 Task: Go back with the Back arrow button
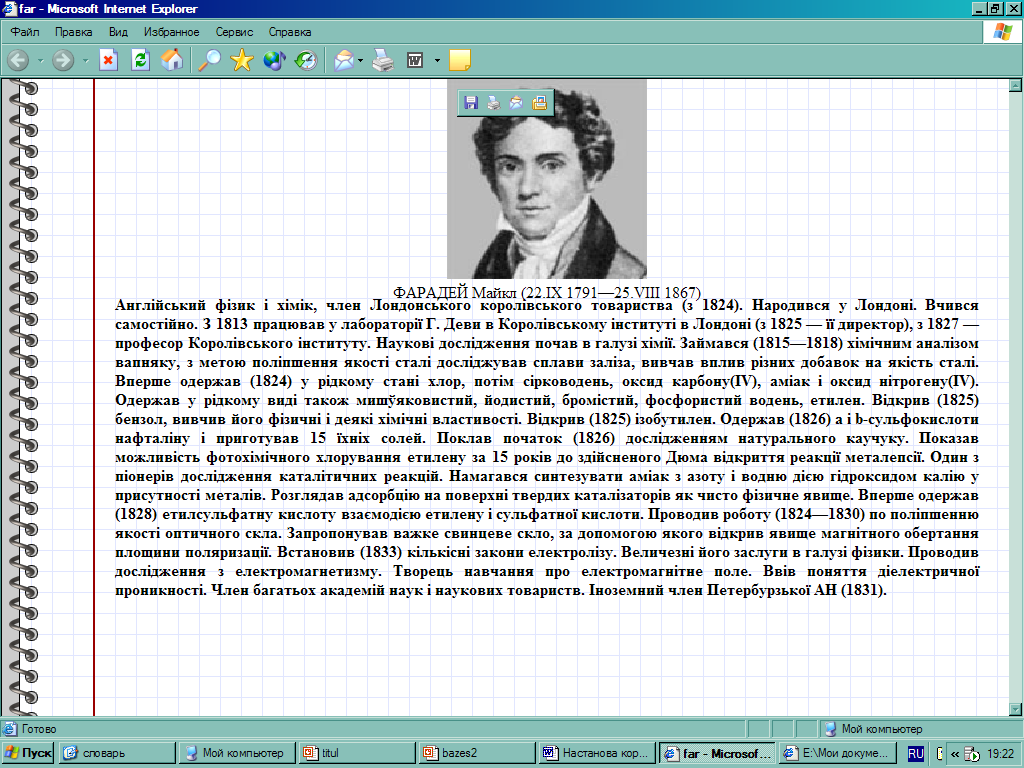point(18,61)
